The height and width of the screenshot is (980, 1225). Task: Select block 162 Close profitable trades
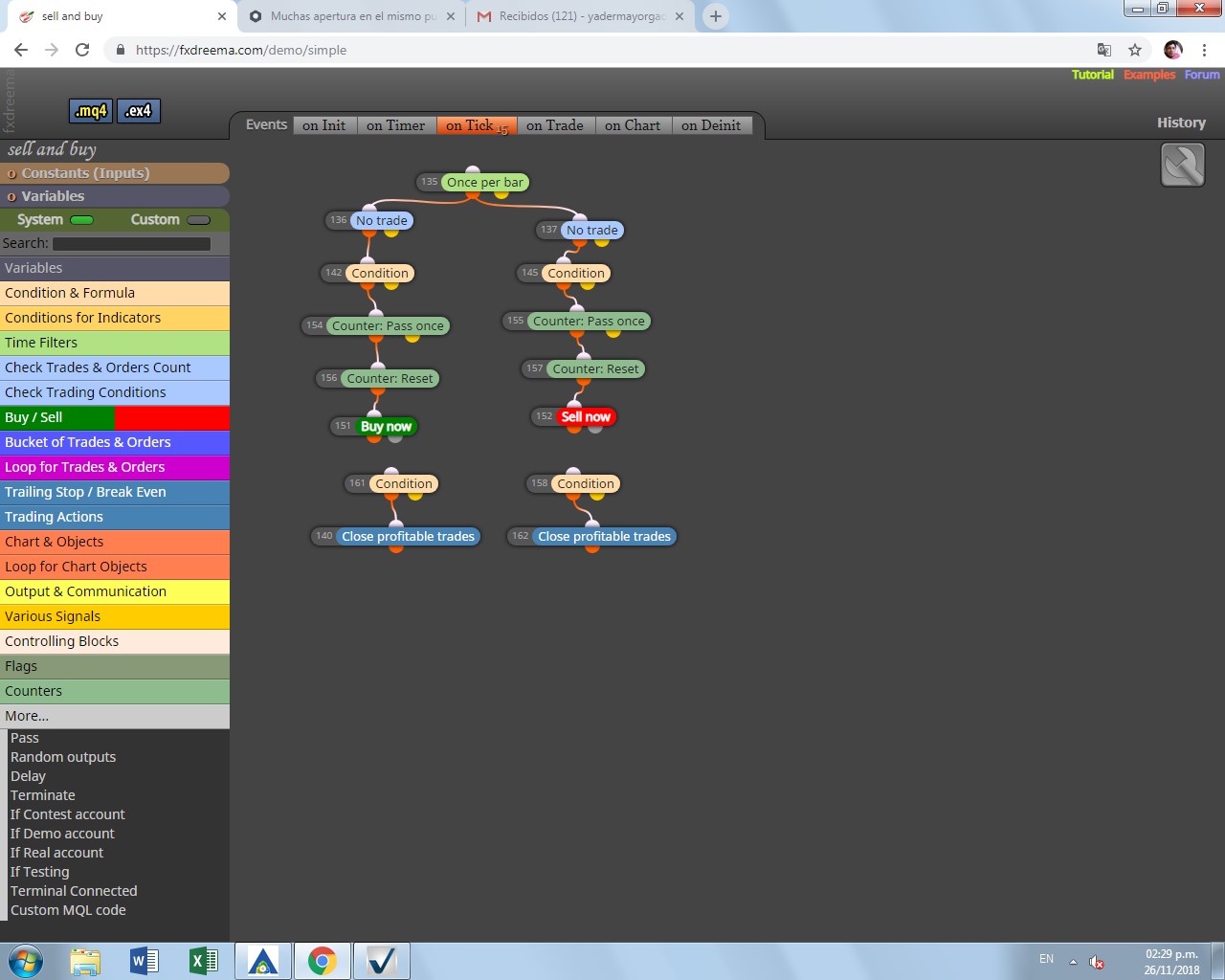[604, 537]
